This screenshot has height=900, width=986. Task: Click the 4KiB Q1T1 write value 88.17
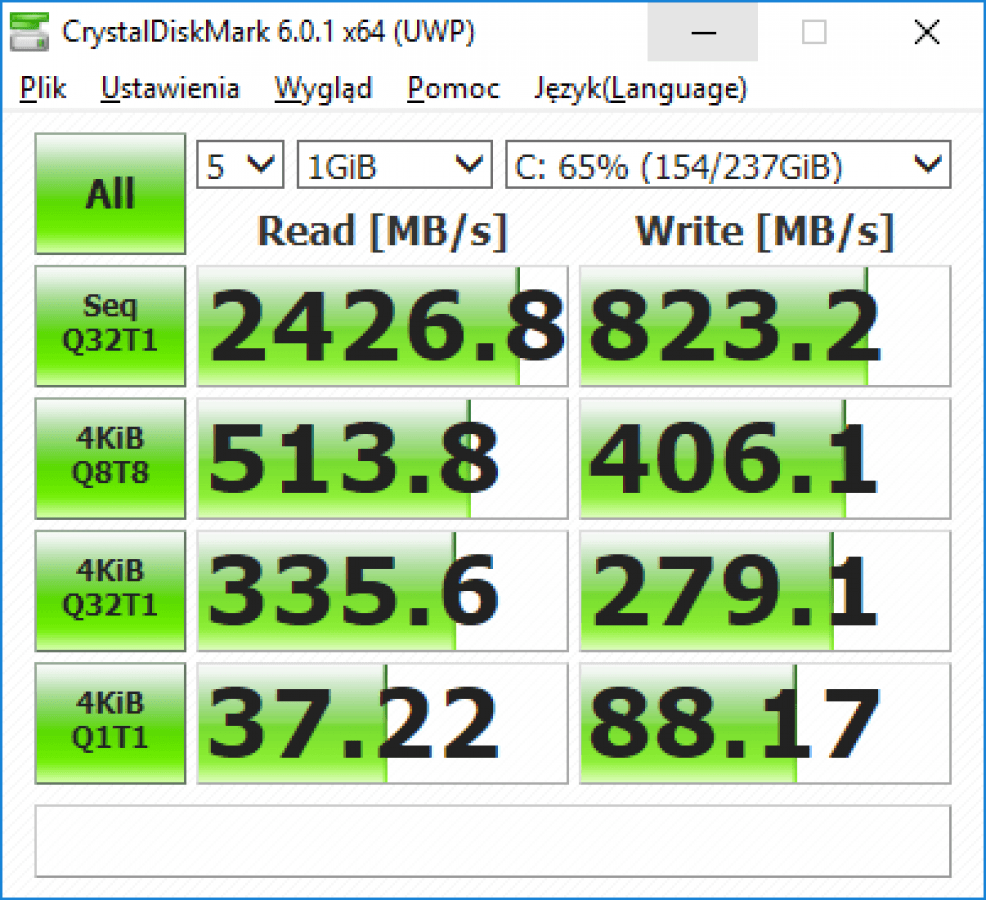pyautogui.click(x=764, y=722)
